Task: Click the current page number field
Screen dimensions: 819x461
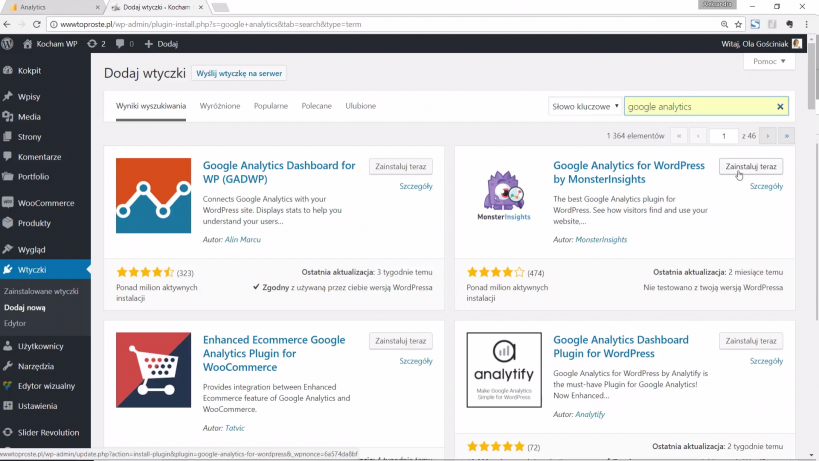Action: coord(723,136)
